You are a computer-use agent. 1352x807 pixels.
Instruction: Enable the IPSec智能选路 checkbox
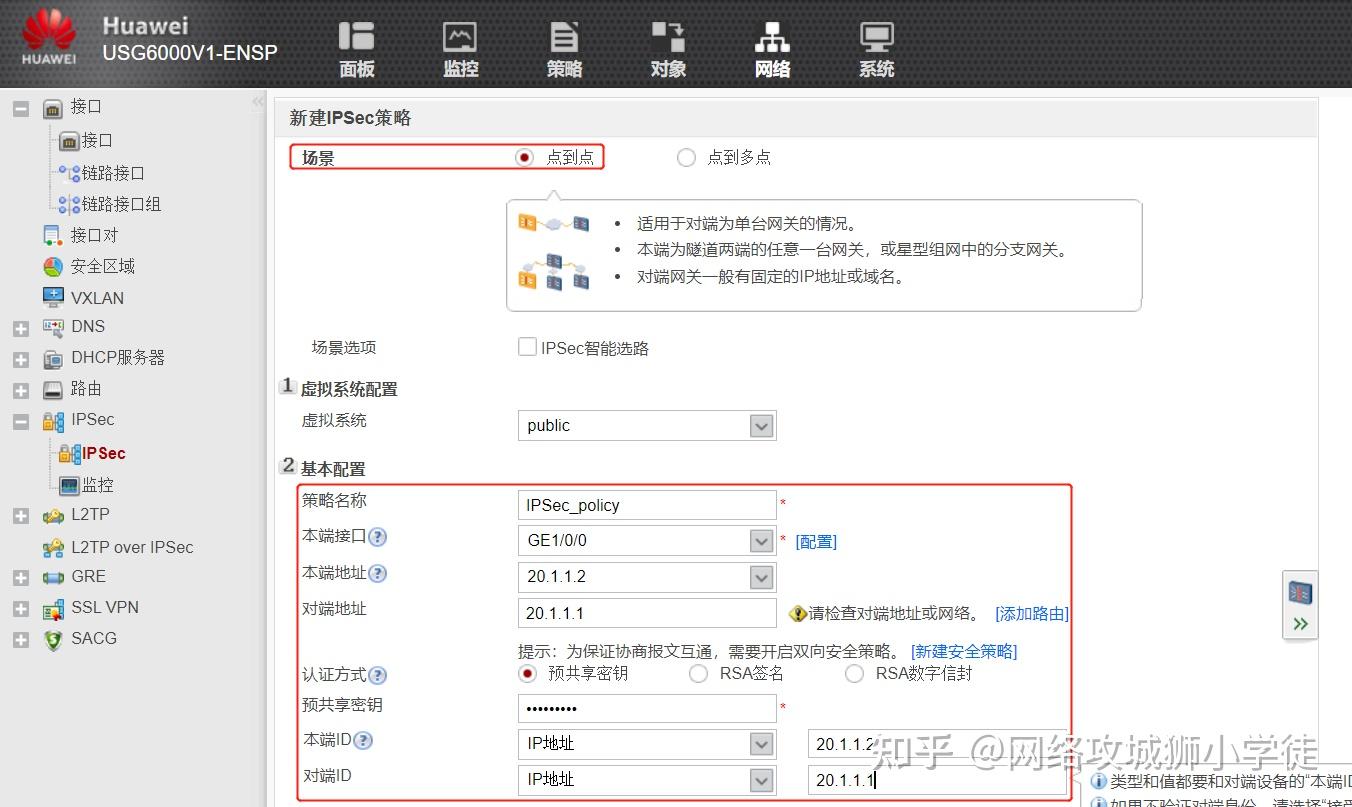(x=527, y=346)
